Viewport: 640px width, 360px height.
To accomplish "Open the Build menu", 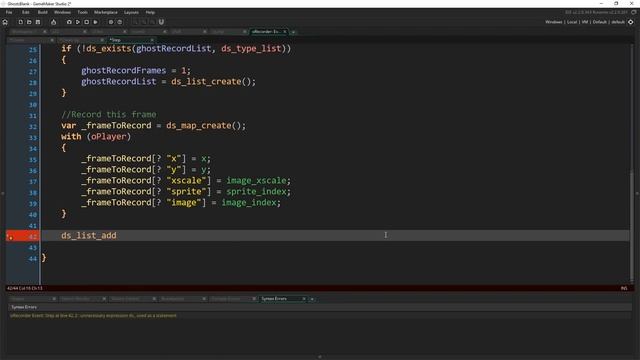I will 42,12.
